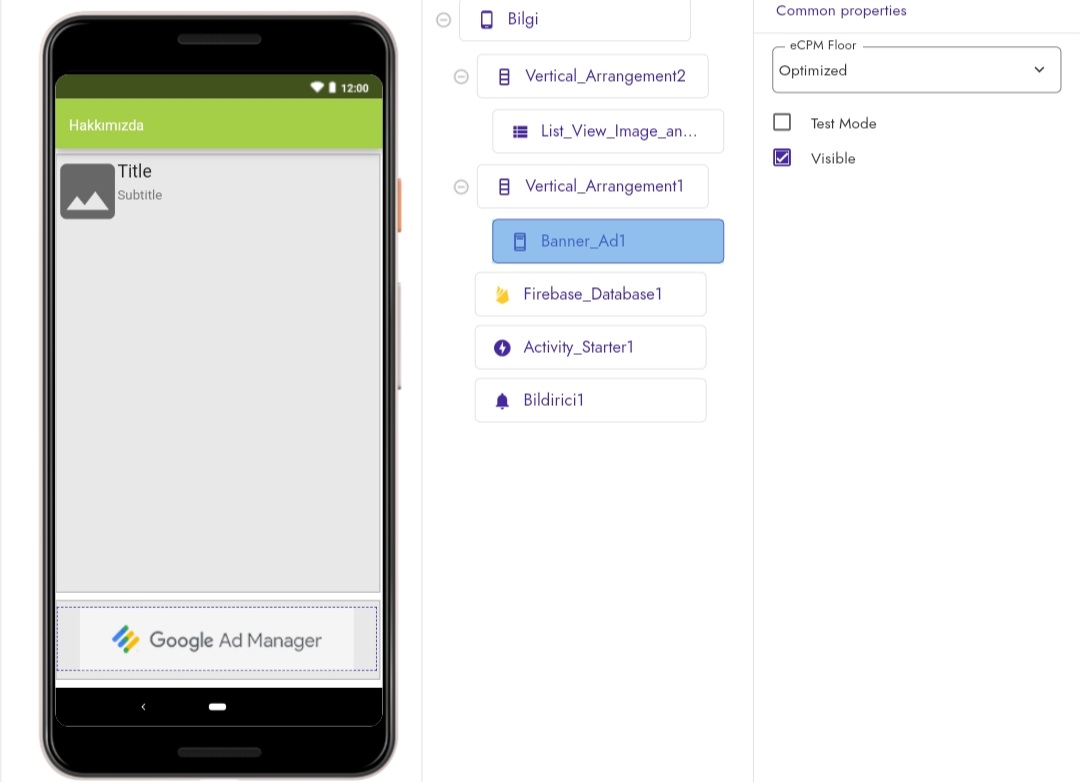The height and width of the screenshot is (782, 1080).
Task: Click the Vertical_Arrangement2 layout icon
Action: (x=504, y=76)
